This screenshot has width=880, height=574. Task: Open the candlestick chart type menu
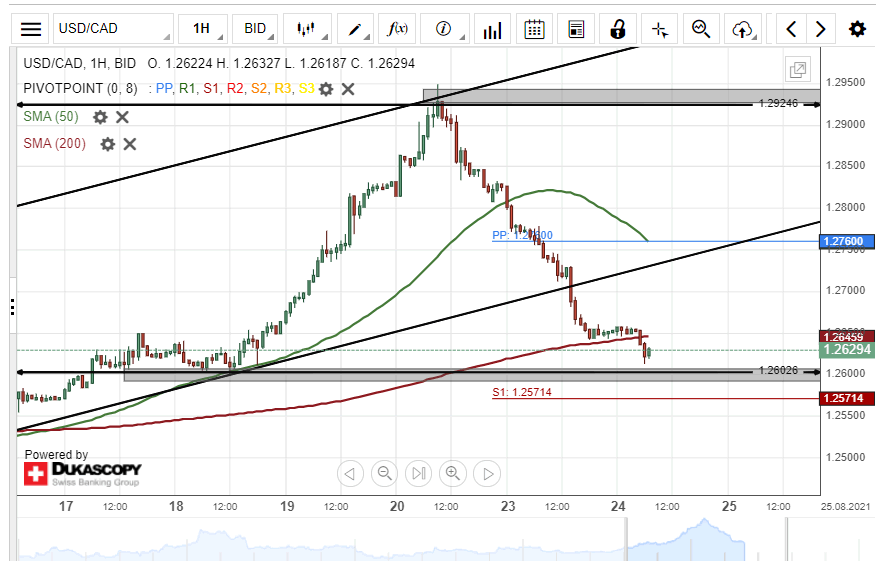(307, 29)
